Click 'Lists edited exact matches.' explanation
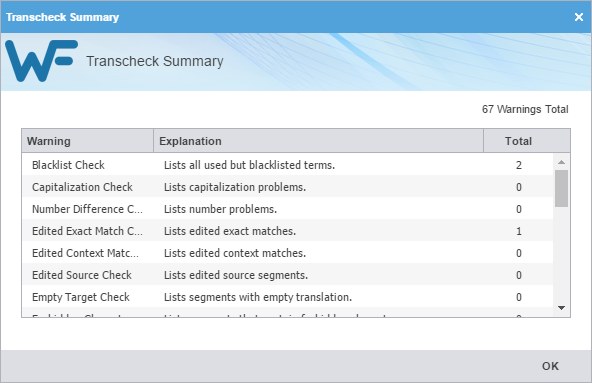The image size is (592, 383). click(230, 231)
